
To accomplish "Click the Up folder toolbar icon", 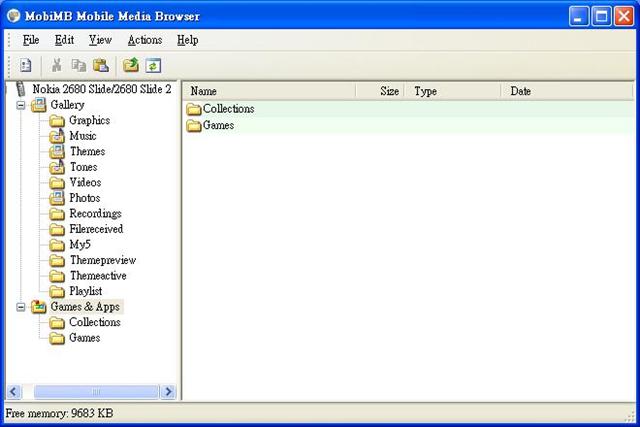I will 131,66.
